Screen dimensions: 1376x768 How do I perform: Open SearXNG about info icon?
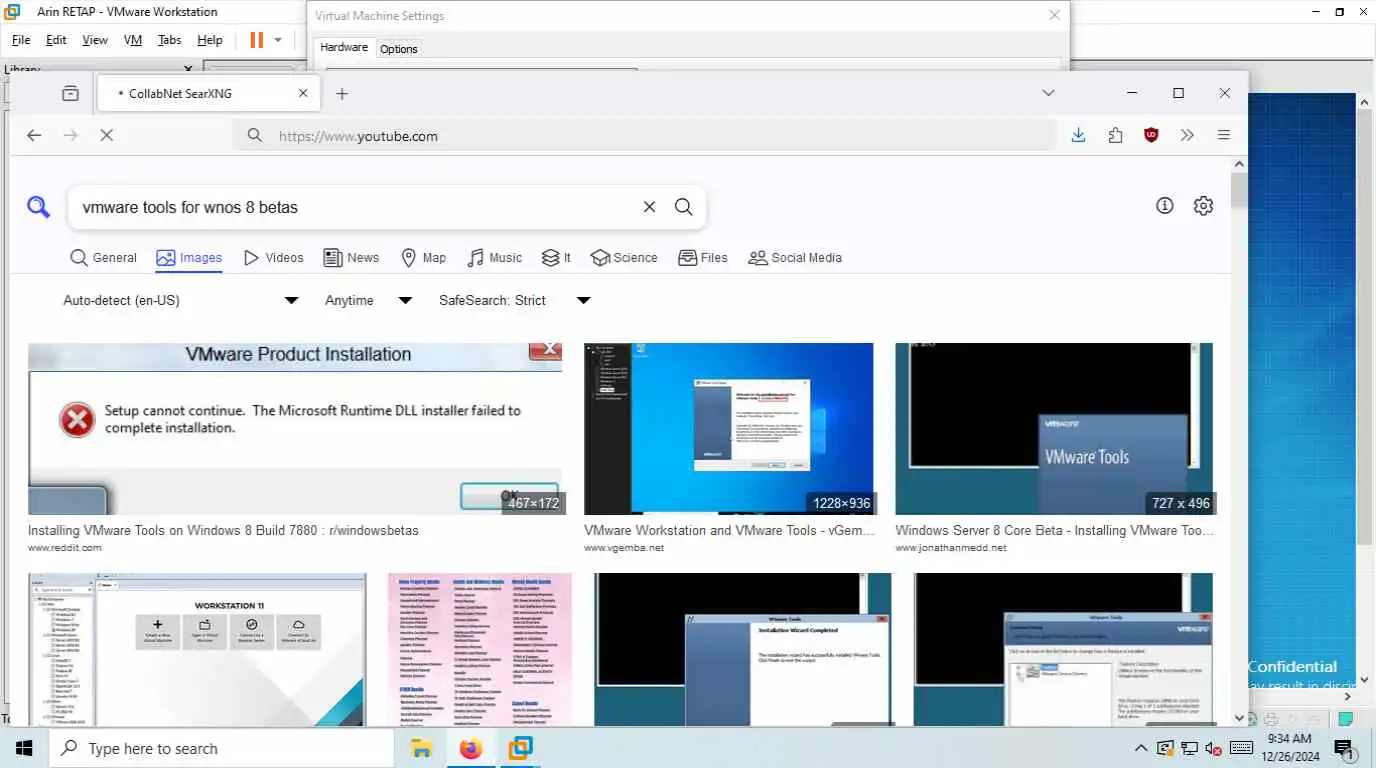1164,206
